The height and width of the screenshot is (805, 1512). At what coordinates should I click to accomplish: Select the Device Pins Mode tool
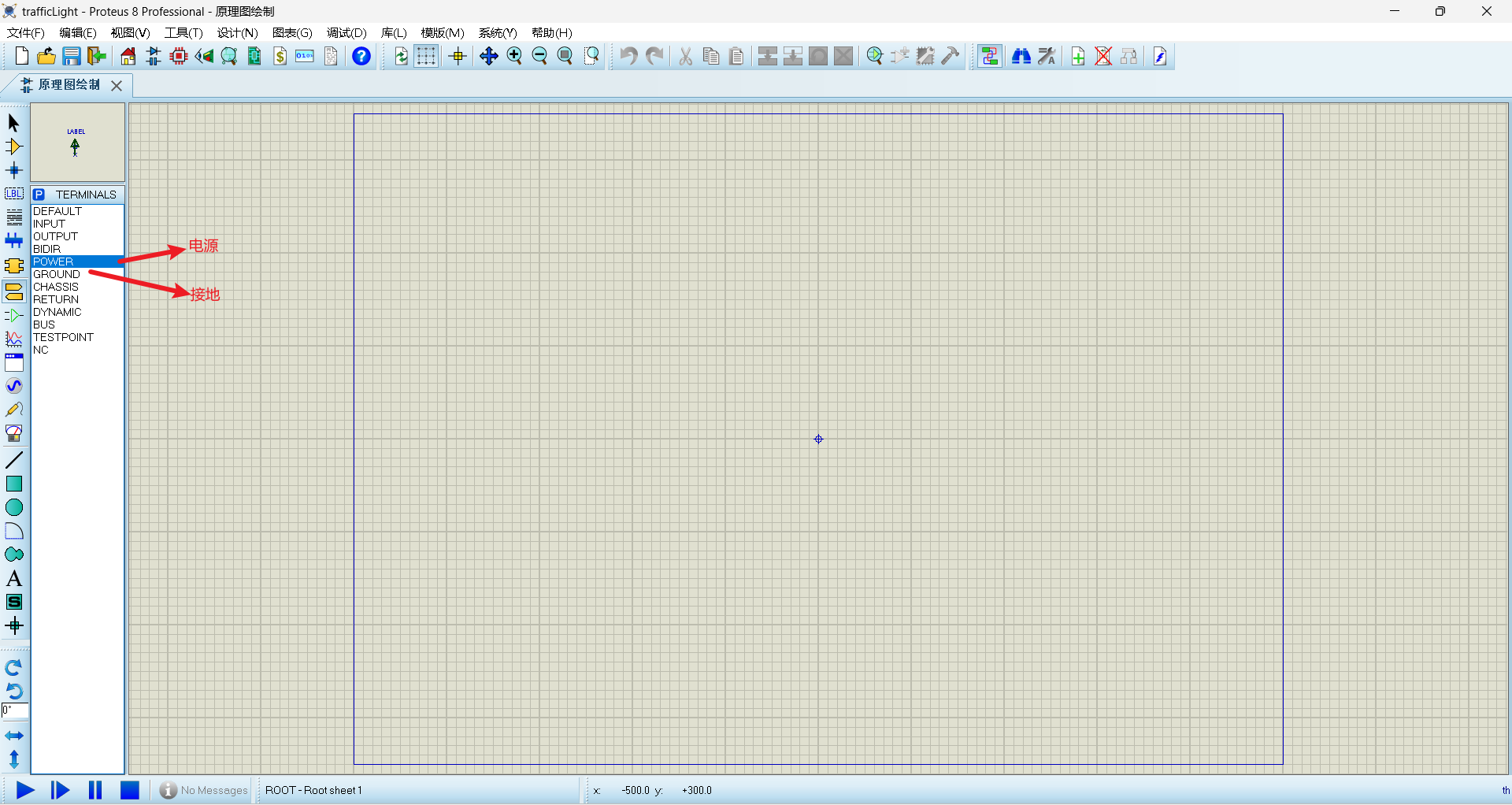point(13,315)
